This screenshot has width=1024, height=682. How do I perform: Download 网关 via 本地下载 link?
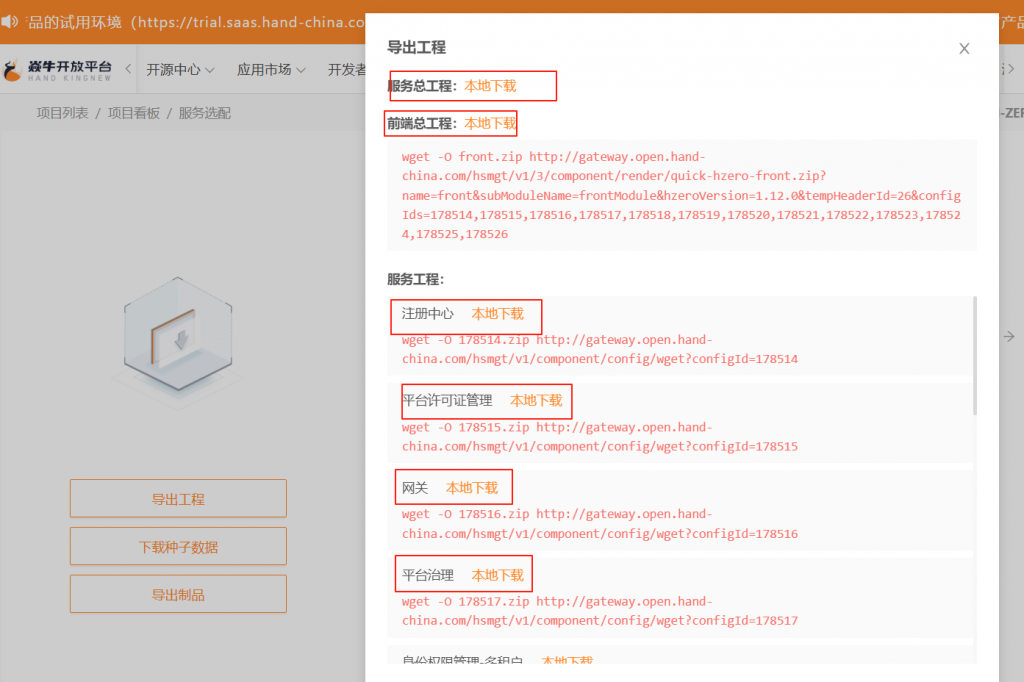pyautogui.click(x=471, y=488)
